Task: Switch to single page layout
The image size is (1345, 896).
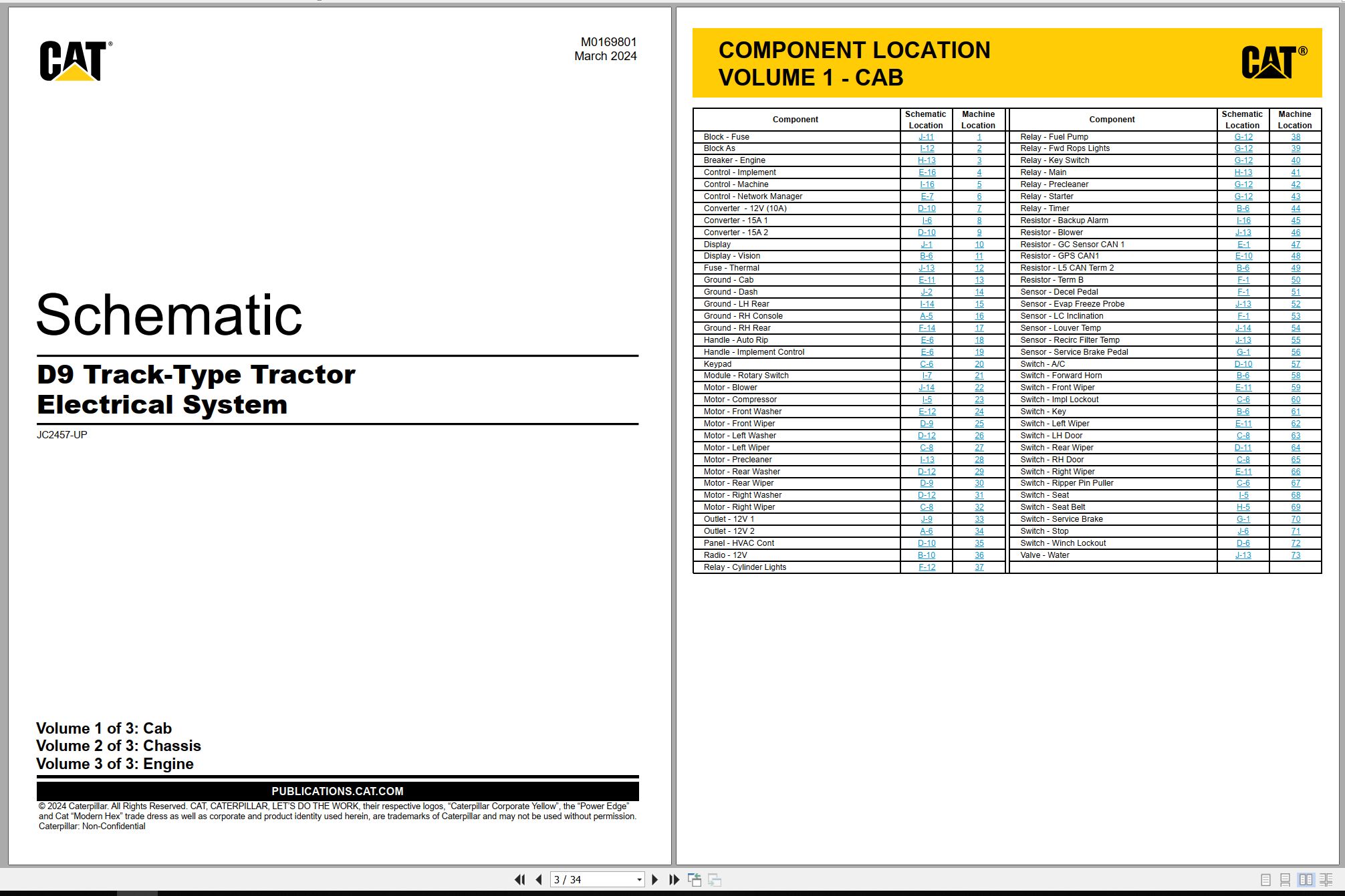Action: point(1265,880)
